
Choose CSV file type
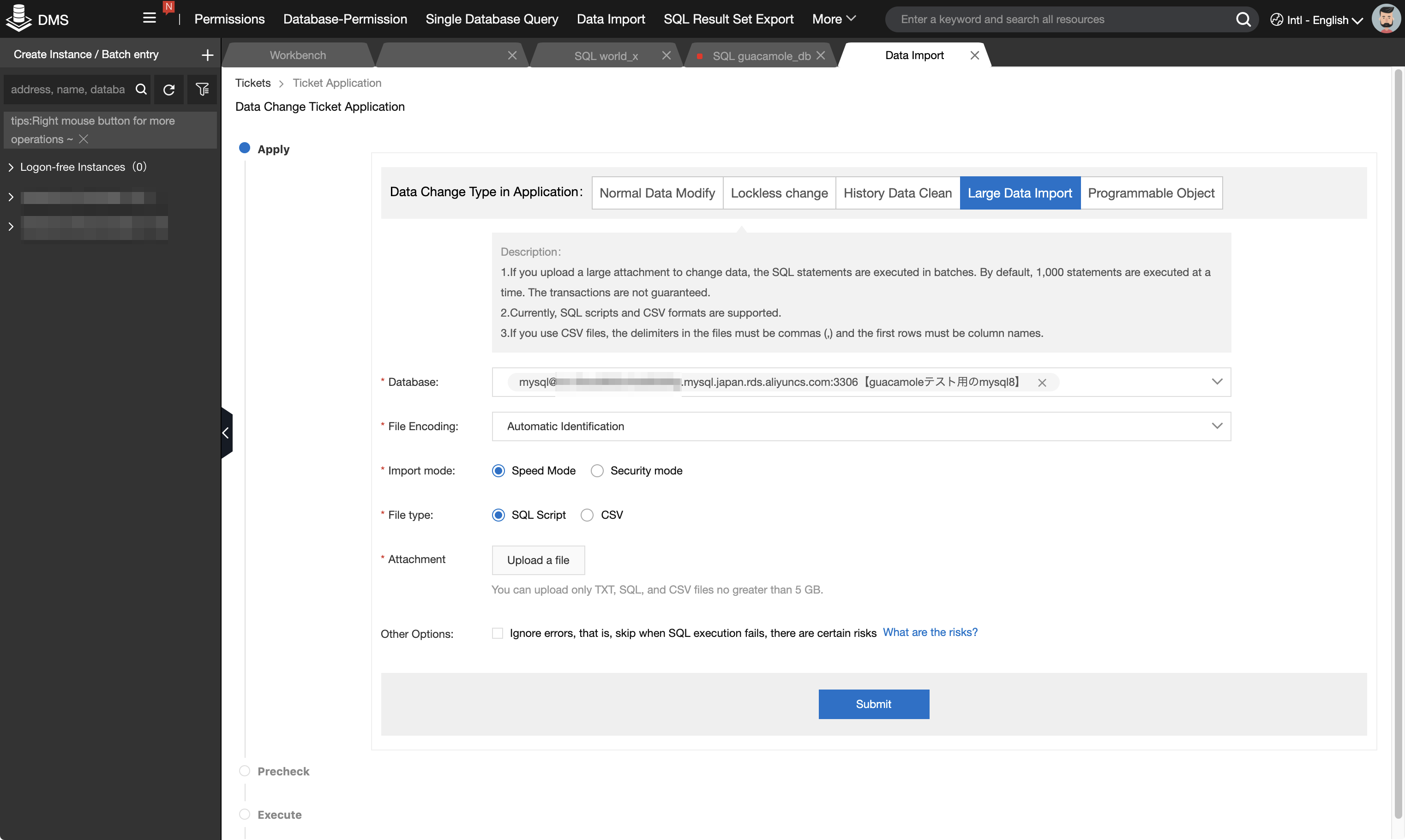[587, 515]
